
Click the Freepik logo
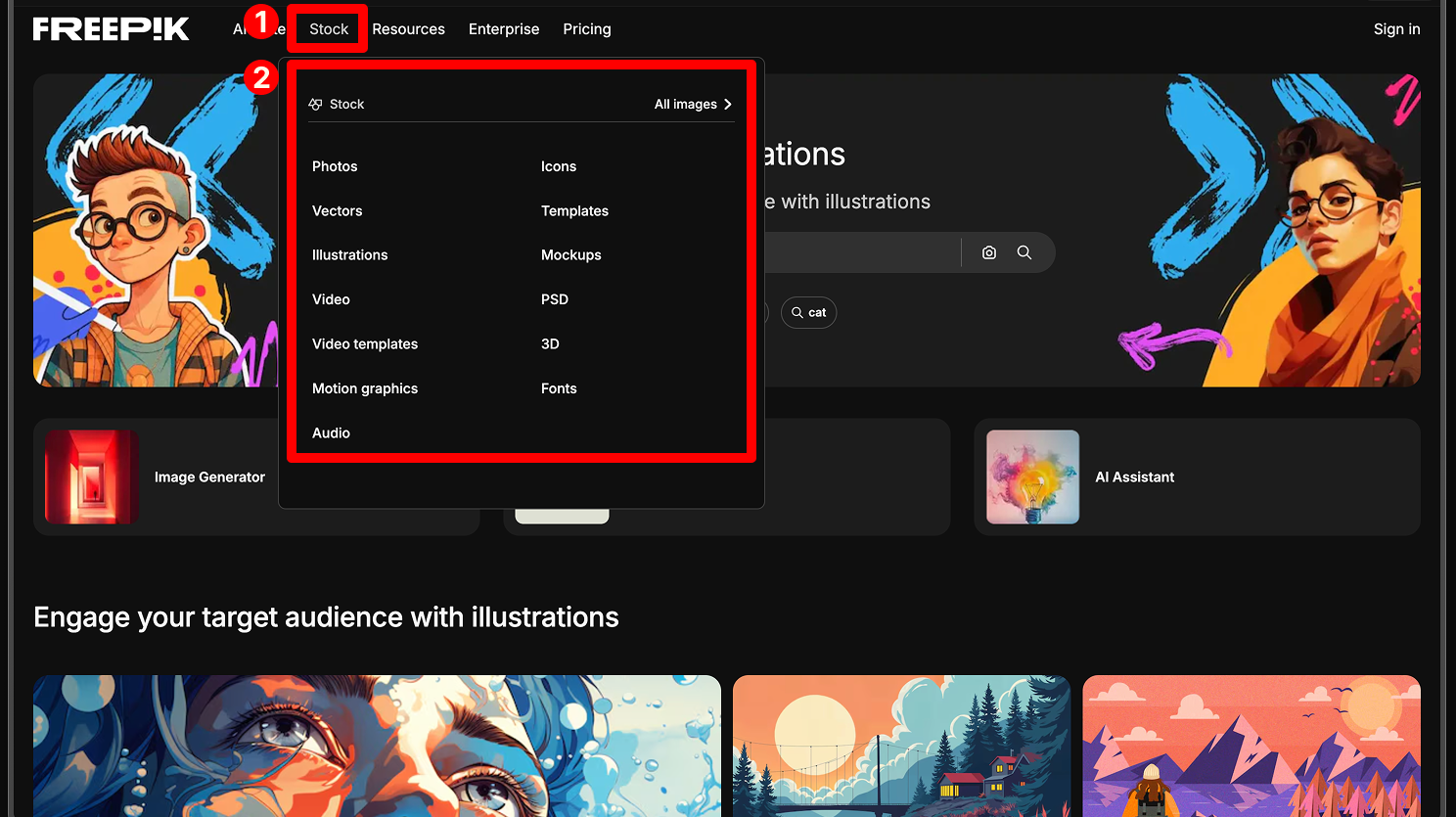click(x=111, y=29)
